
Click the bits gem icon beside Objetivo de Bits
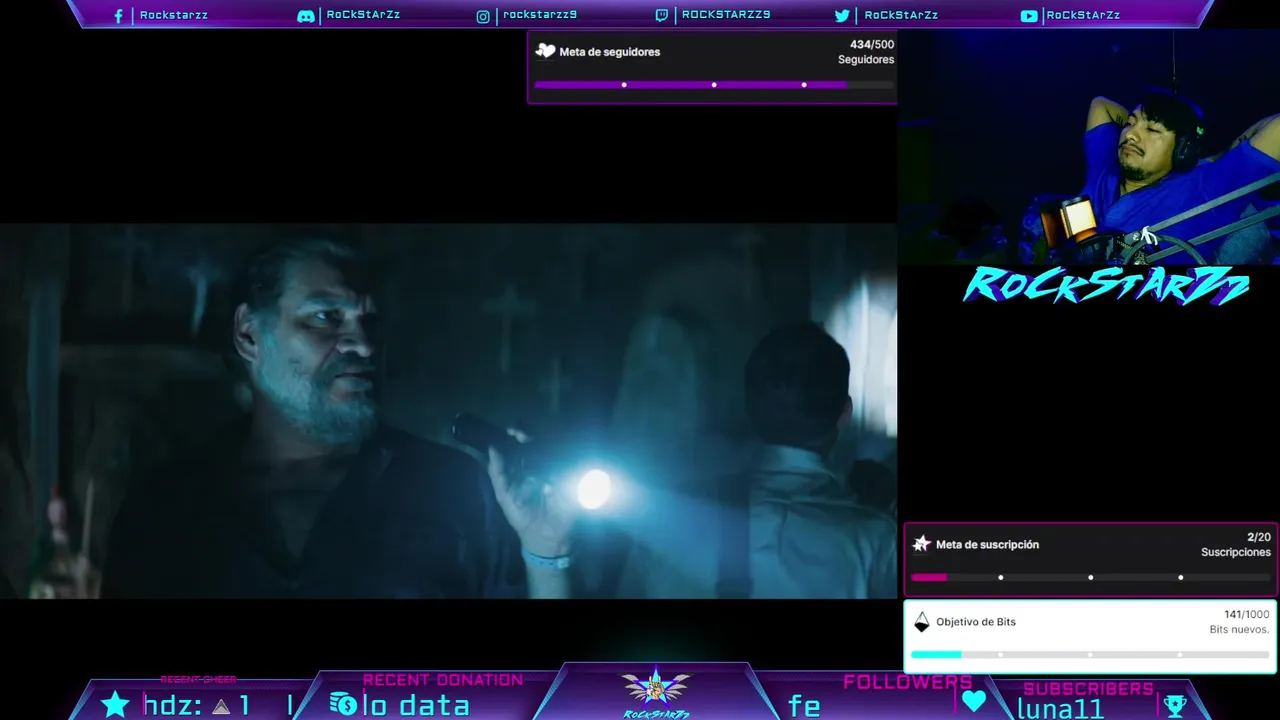922,622
